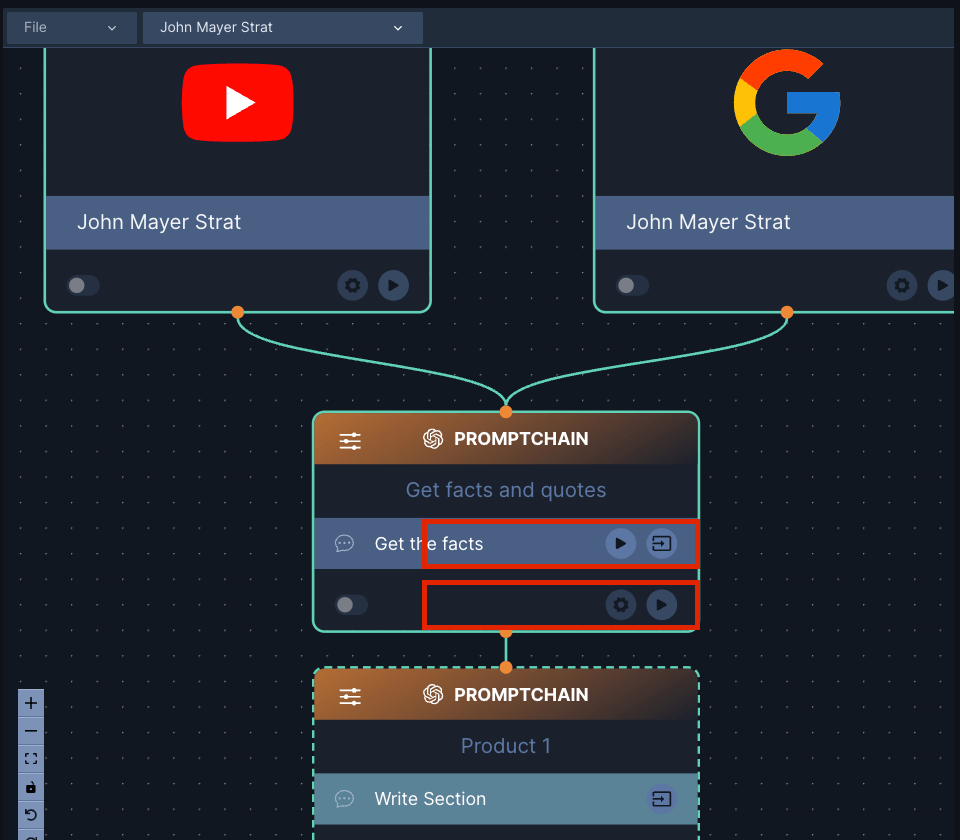The image size is (960, 840).
Task: Toggle the switch on the Google node
Action: pos(632,286)
